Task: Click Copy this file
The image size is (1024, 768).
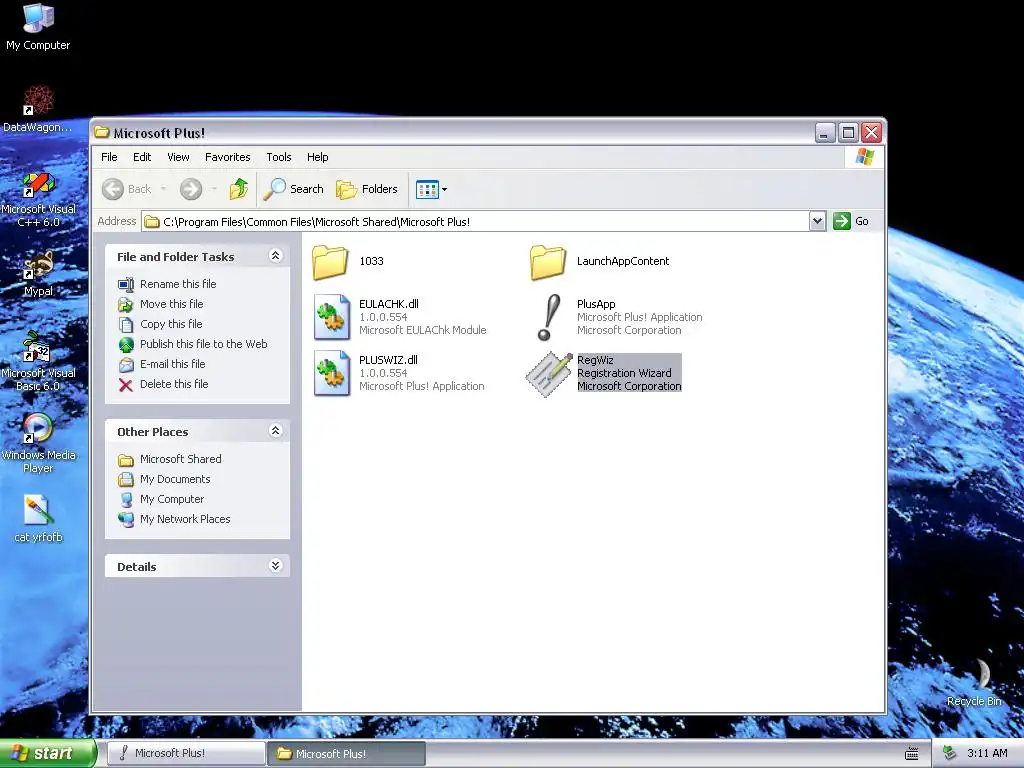Action: tap(171, 324)
